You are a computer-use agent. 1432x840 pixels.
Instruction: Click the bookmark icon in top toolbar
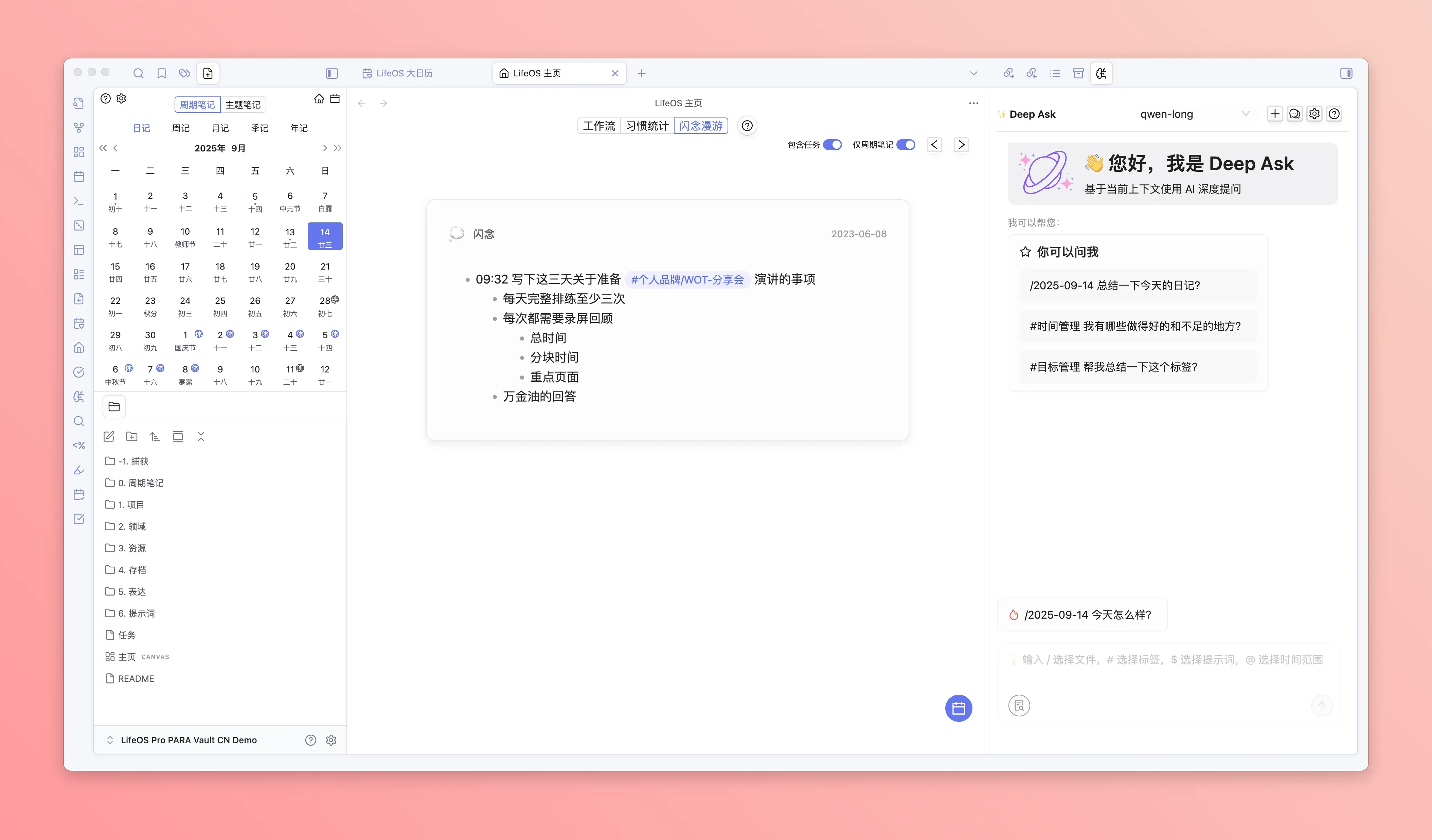pos(161,73)
